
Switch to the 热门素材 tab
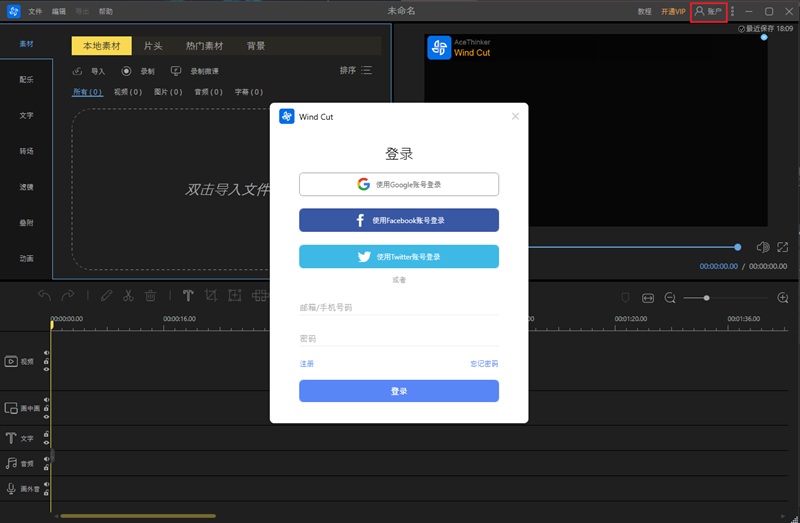pyautogui.click(x=205, y=46)
